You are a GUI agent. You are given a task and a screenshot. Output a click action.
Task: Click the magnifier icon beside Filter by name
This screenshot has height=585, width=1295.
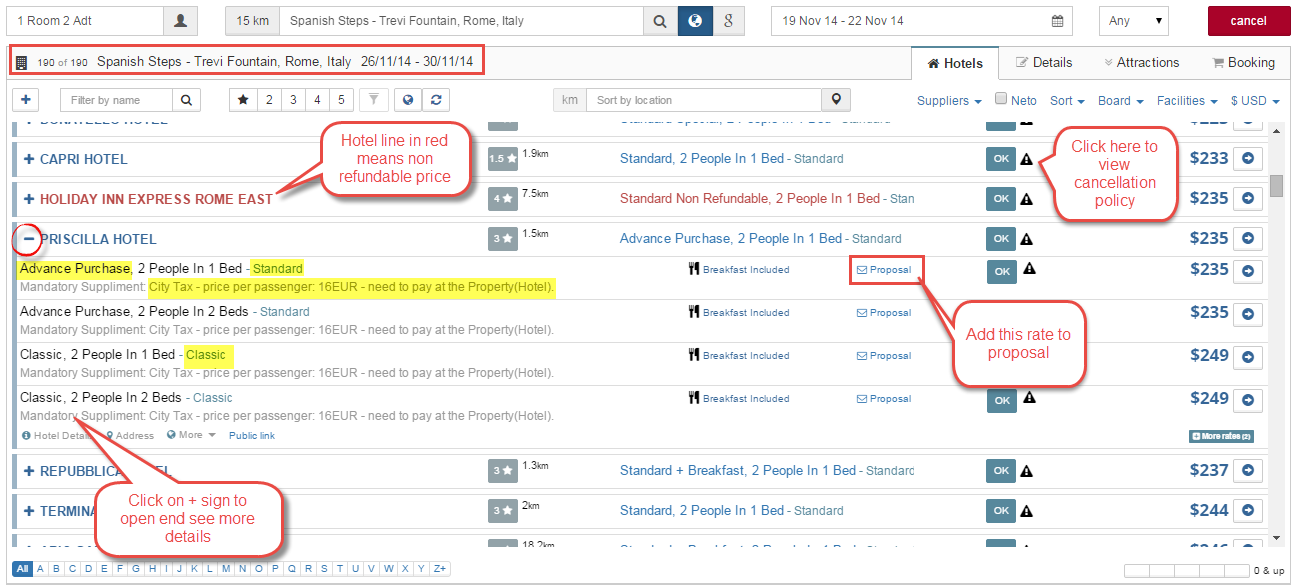point(186,100)
